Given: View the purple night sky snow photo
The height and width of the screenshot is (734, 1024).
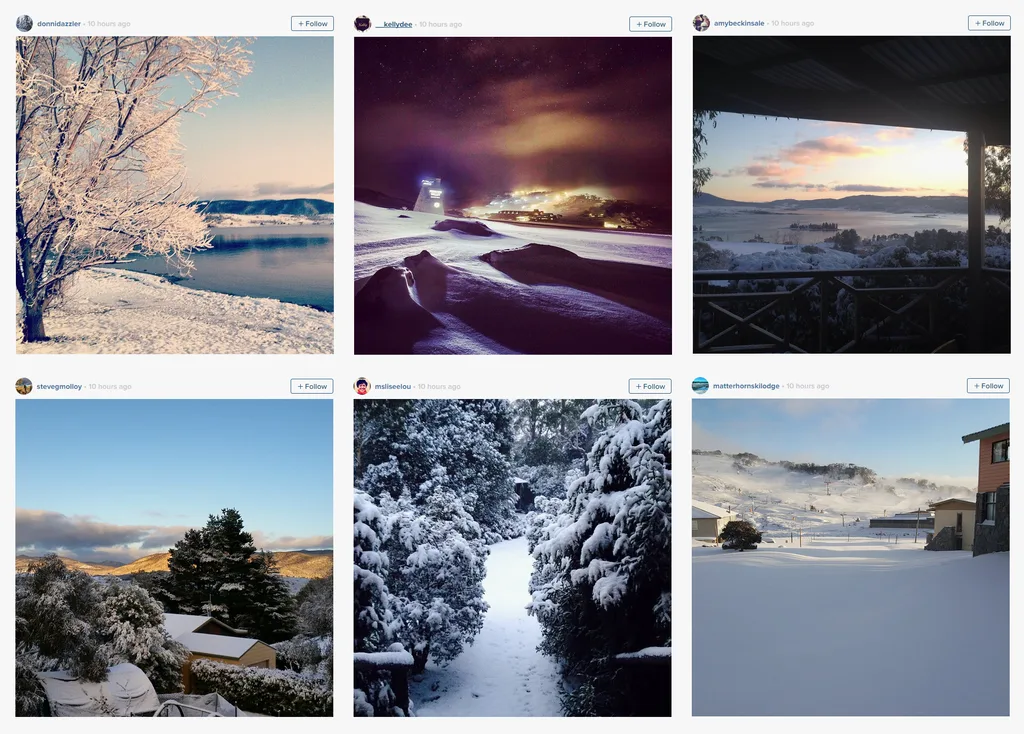Looking at the screenshot, I should click(513, 195).
